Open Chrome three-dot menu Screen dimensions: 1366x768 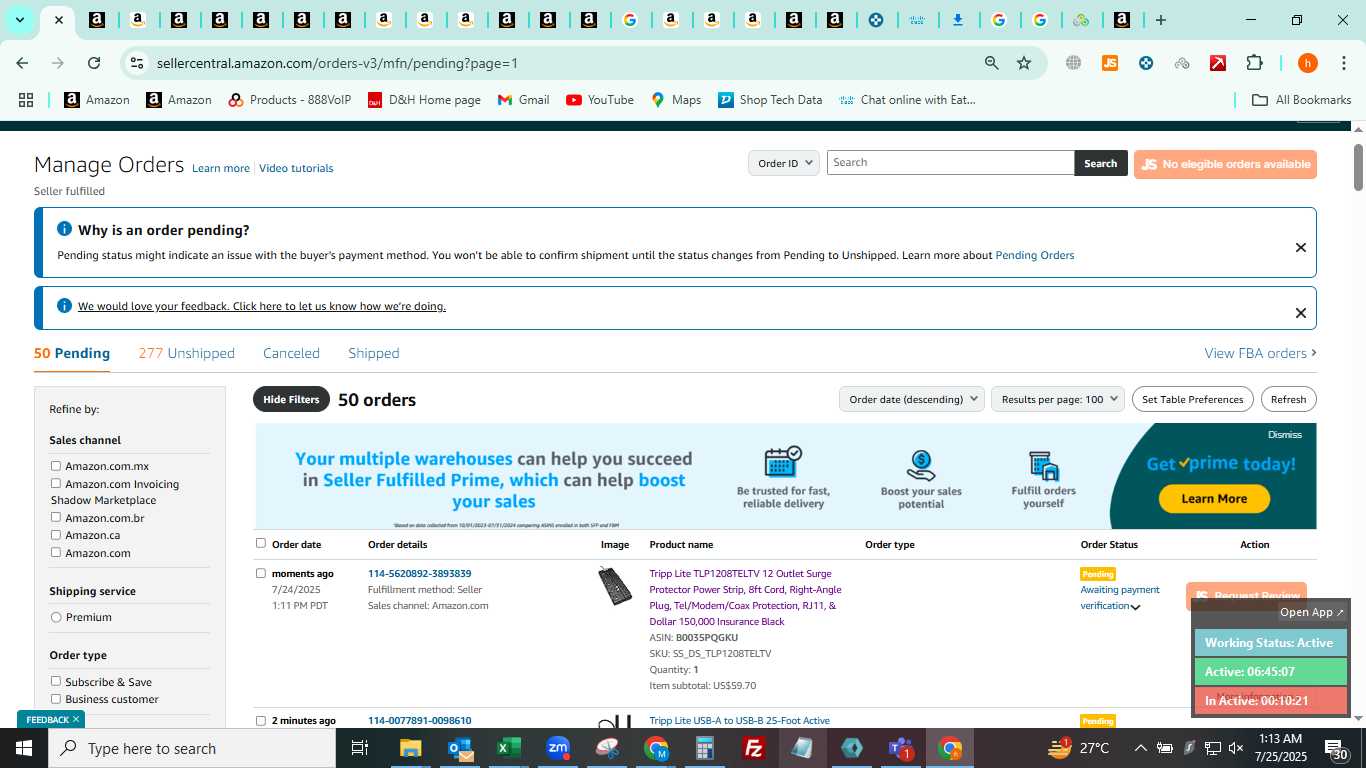tap(1343, 63)
